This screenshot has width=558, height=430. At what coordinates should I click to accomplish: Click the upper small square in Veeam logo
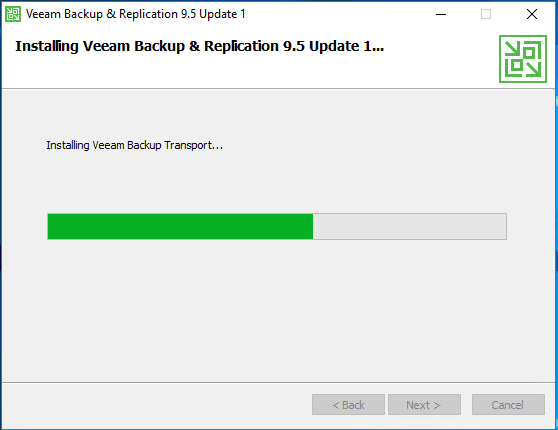[x=529, y=53]
